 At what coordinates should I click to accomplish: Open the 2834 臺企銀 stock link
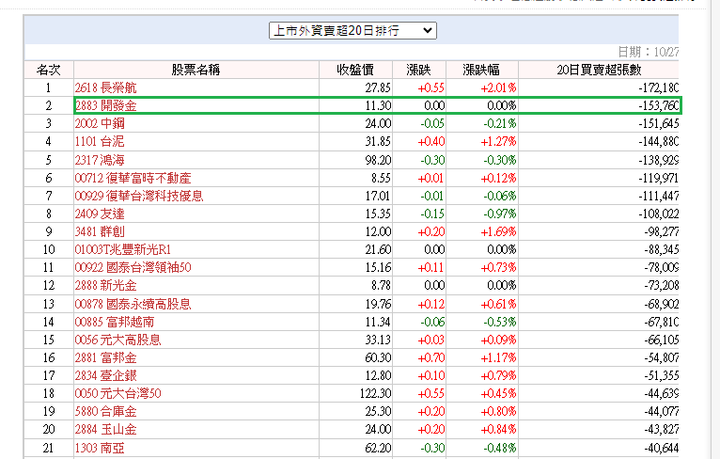tap(106, 375)
